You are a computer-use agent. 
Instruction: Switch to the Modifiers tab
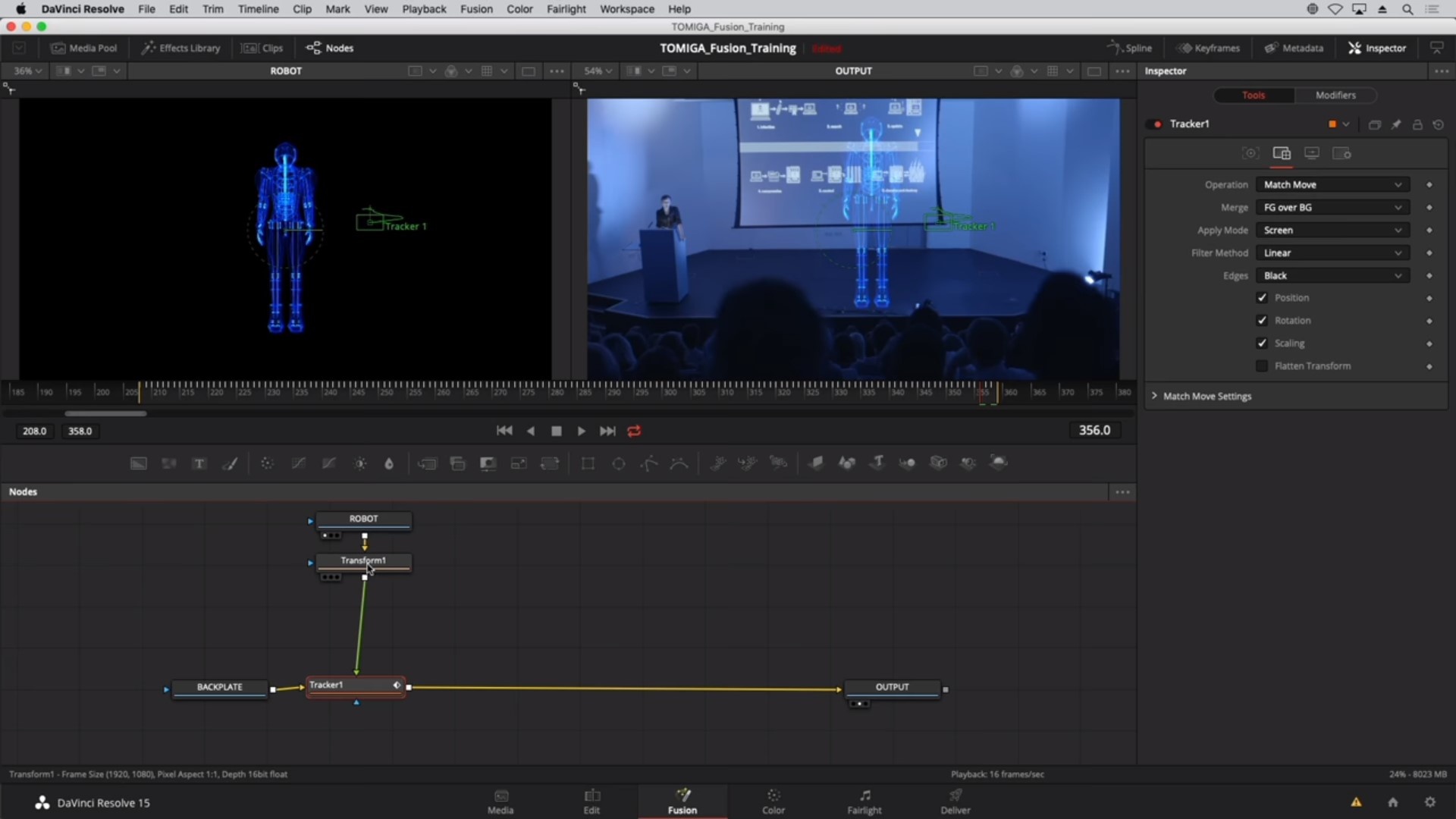1335,95
